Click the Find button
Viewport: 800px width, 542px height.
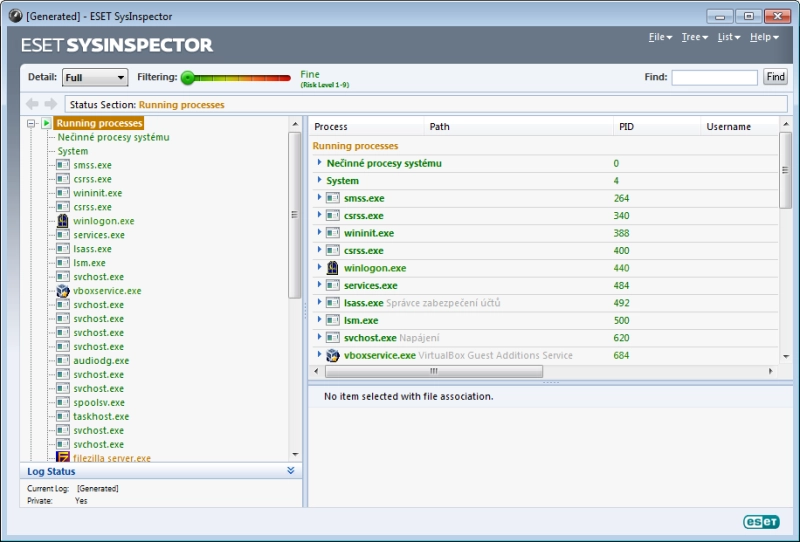775,77
